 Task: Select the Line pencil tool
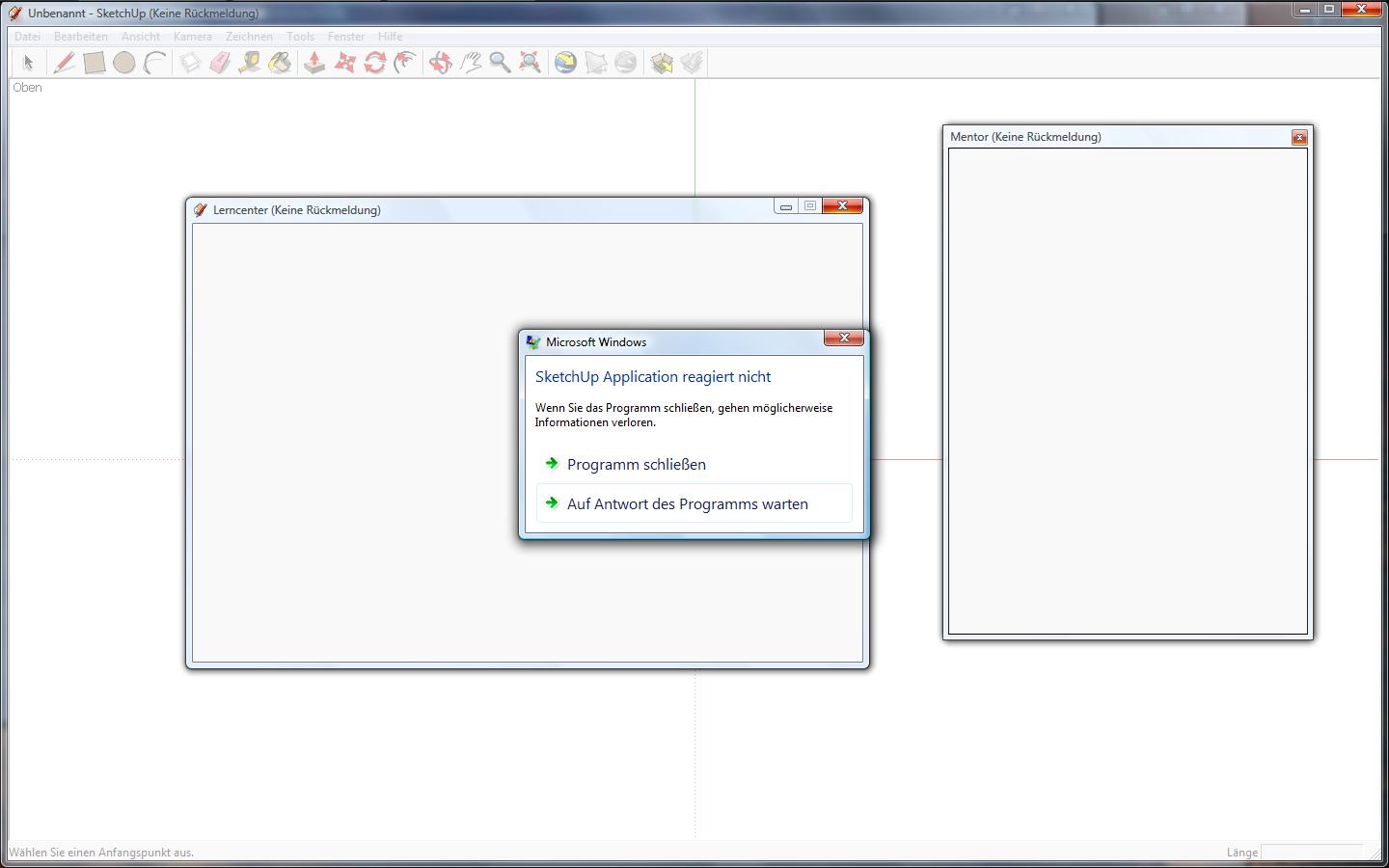tap(65, 63)
